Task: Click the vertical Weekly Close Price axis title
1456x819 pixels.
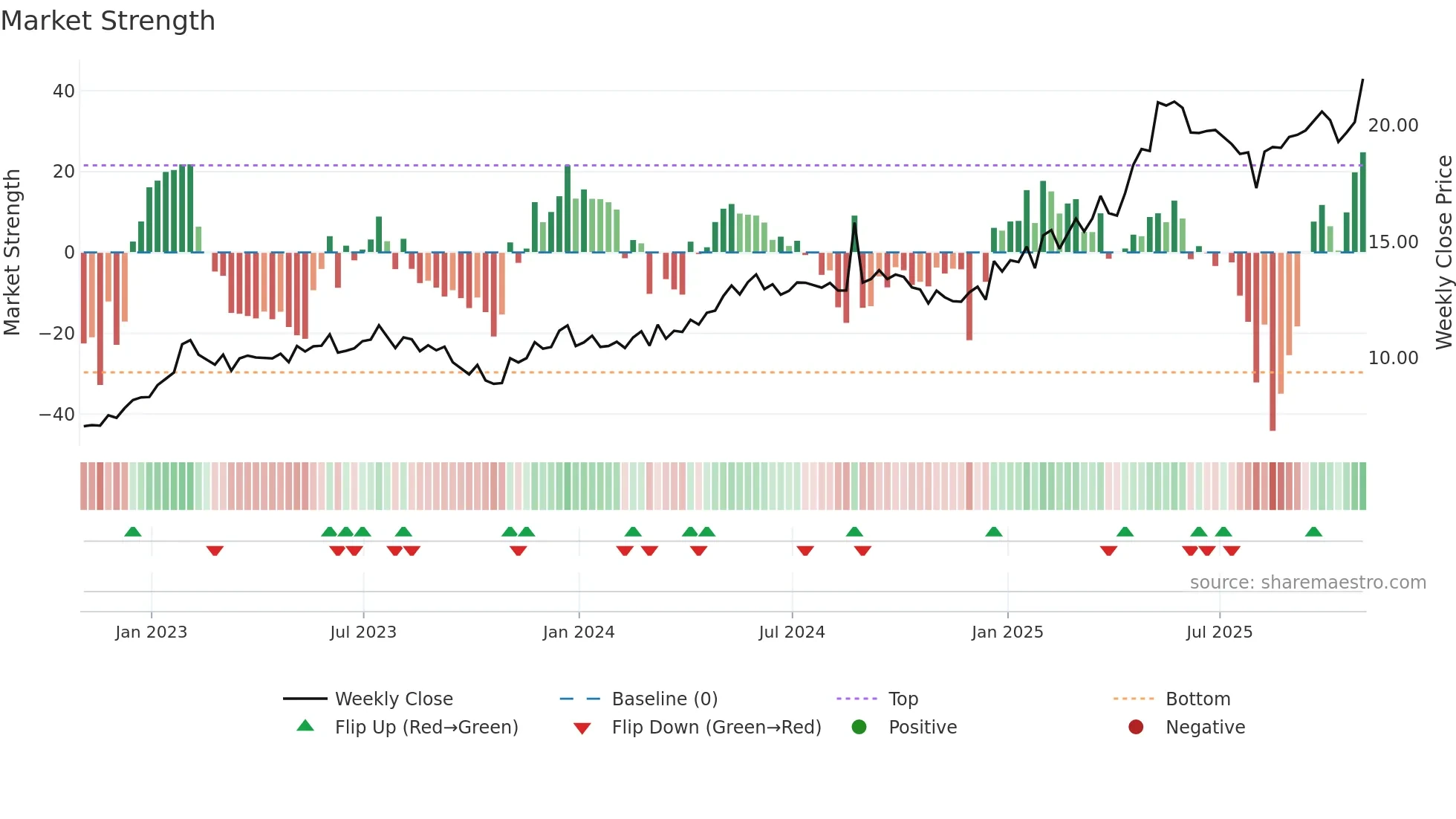Action: [1444, 252]
